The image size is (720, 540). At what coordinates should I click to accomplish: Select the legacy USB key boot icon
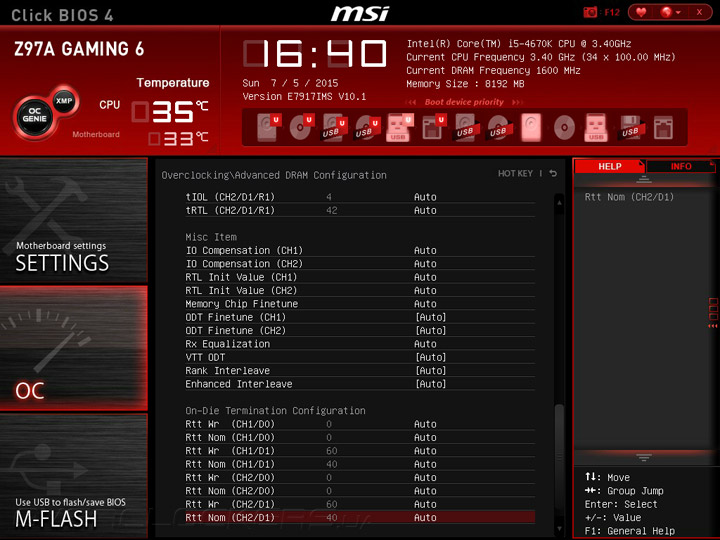point(596,127)
